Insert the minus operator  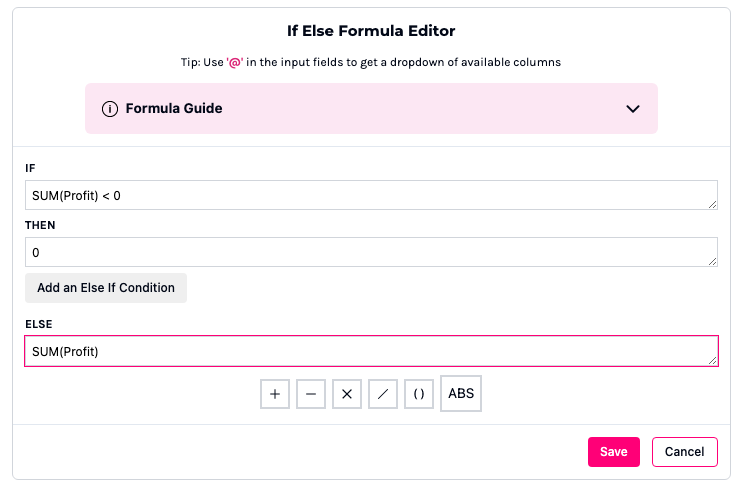click(x=311, y=394)
